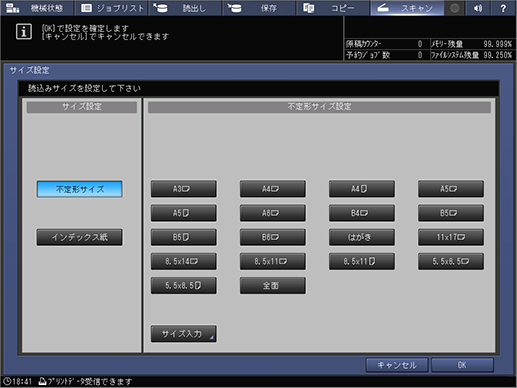Image resolution: width=517 pixels, height=388 pixels.
Task: Click the speaker sound icon
Action: coord(478,8)
